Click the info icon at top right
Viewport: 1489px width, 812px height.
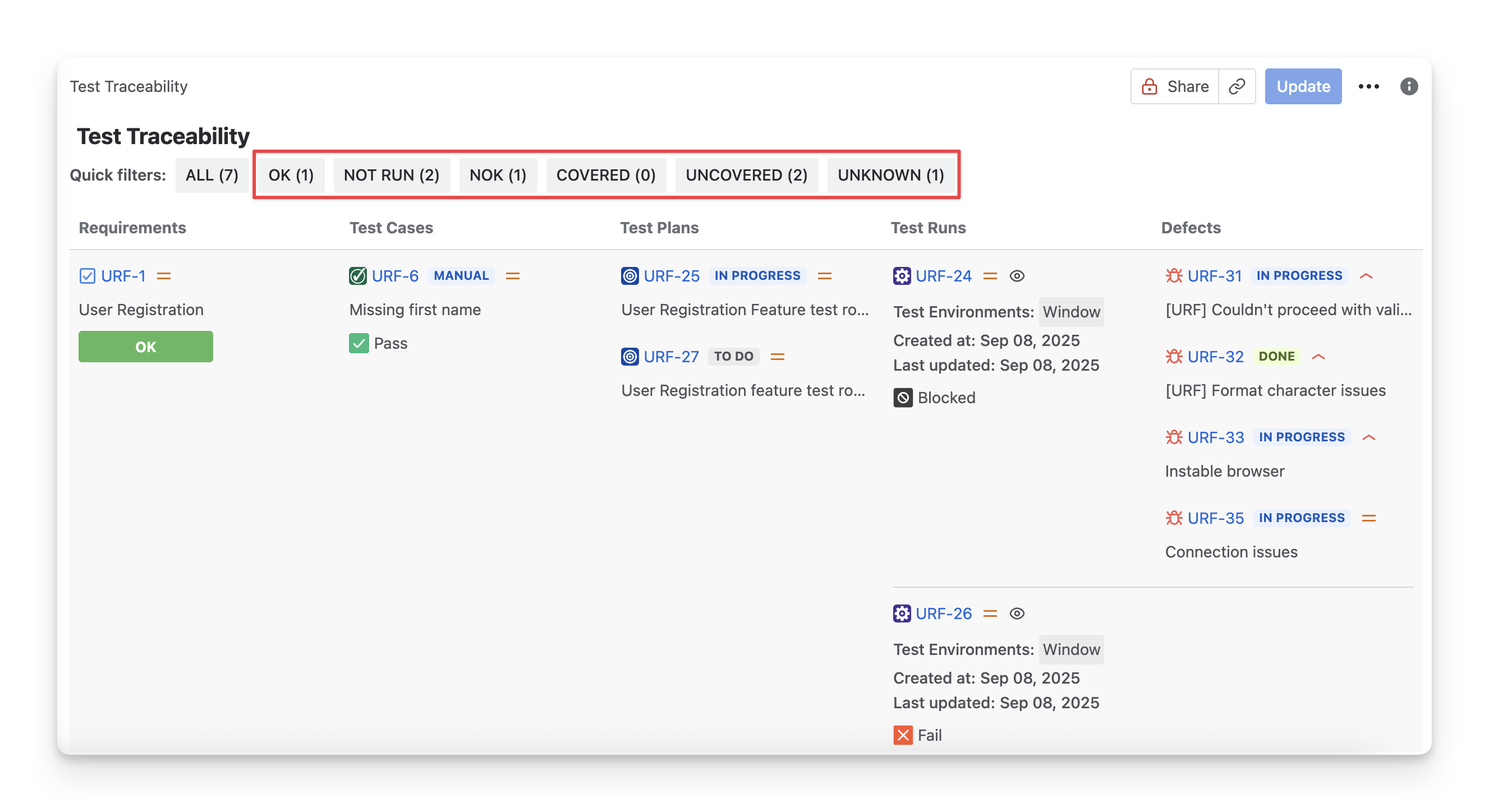(1409, 86)
